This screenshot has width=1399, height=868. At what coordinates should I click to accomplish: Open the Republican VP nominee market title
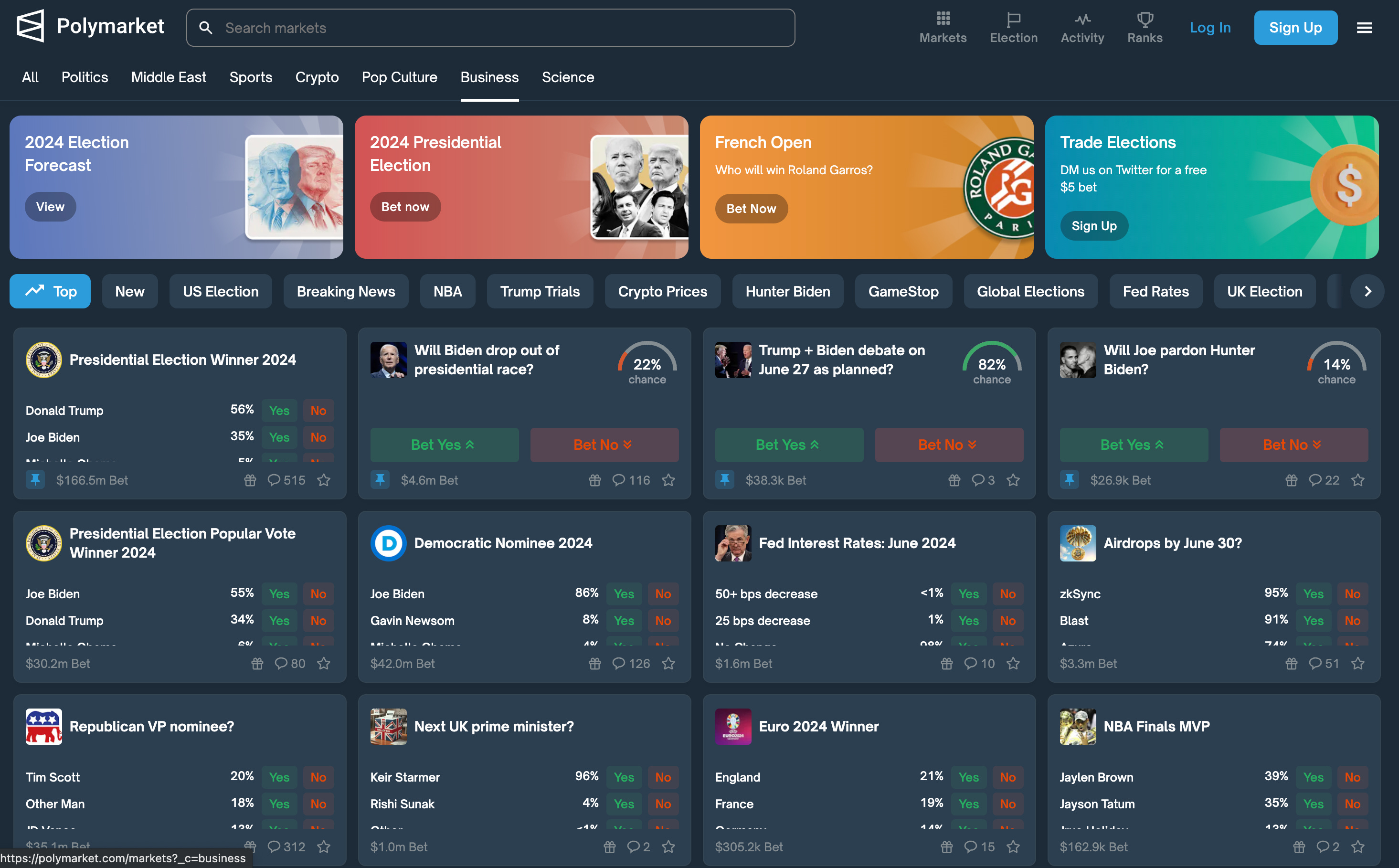(151, 726)
